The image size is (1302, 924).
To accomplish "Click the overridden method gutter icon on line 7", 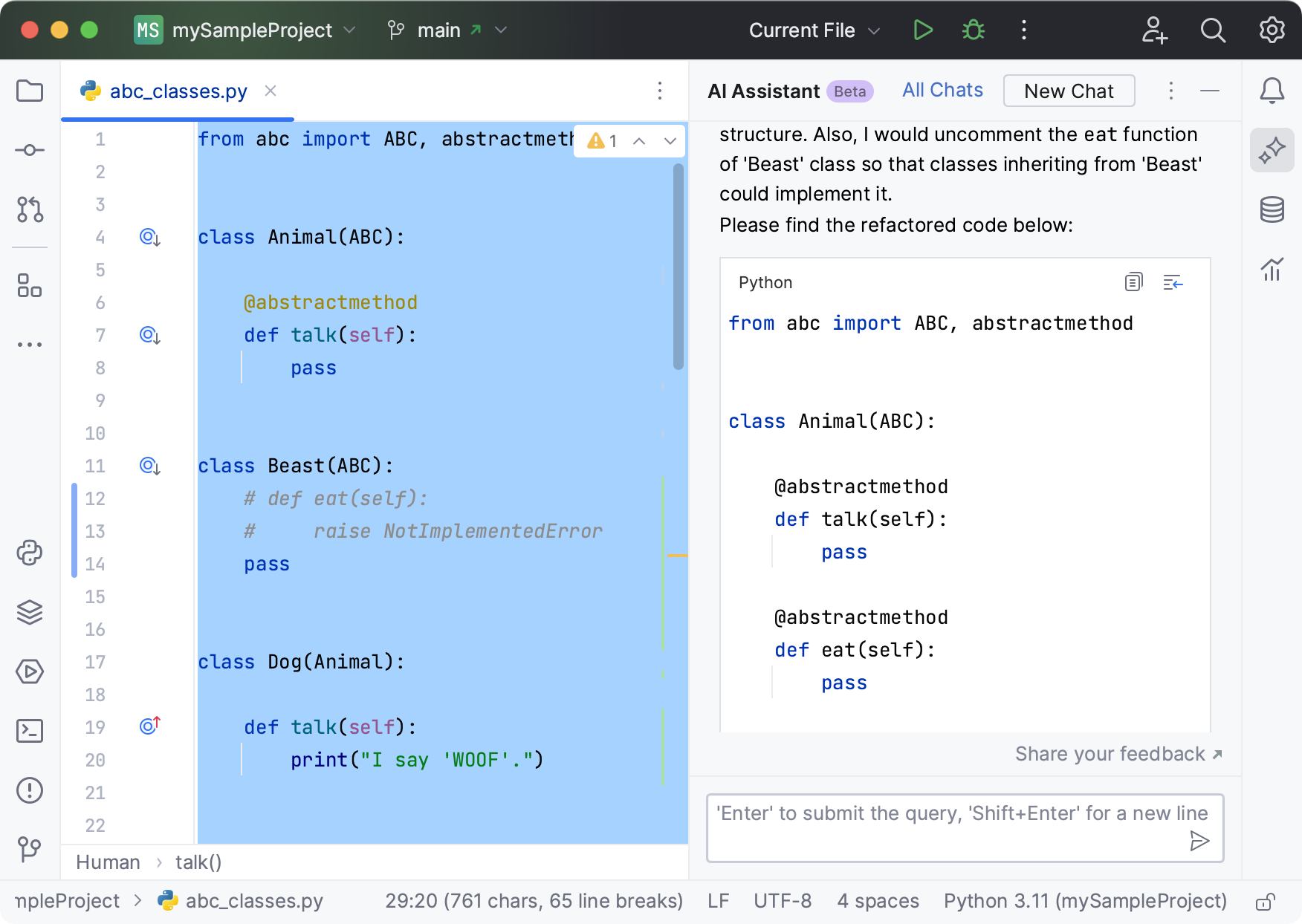I will (x=150, y=336).
